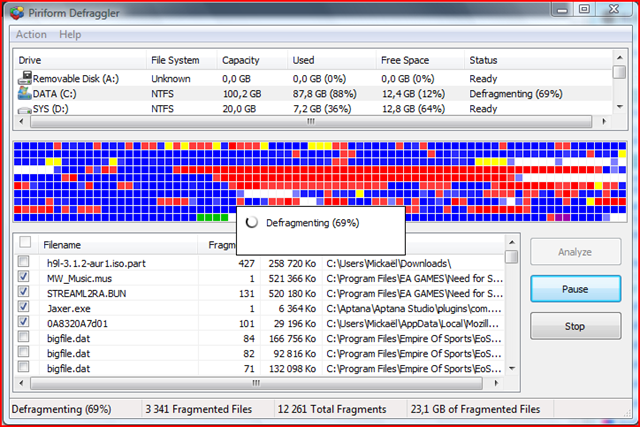
Task: Click drive list horizontal scrollbar thumb
Action: [x=311, y=121]
